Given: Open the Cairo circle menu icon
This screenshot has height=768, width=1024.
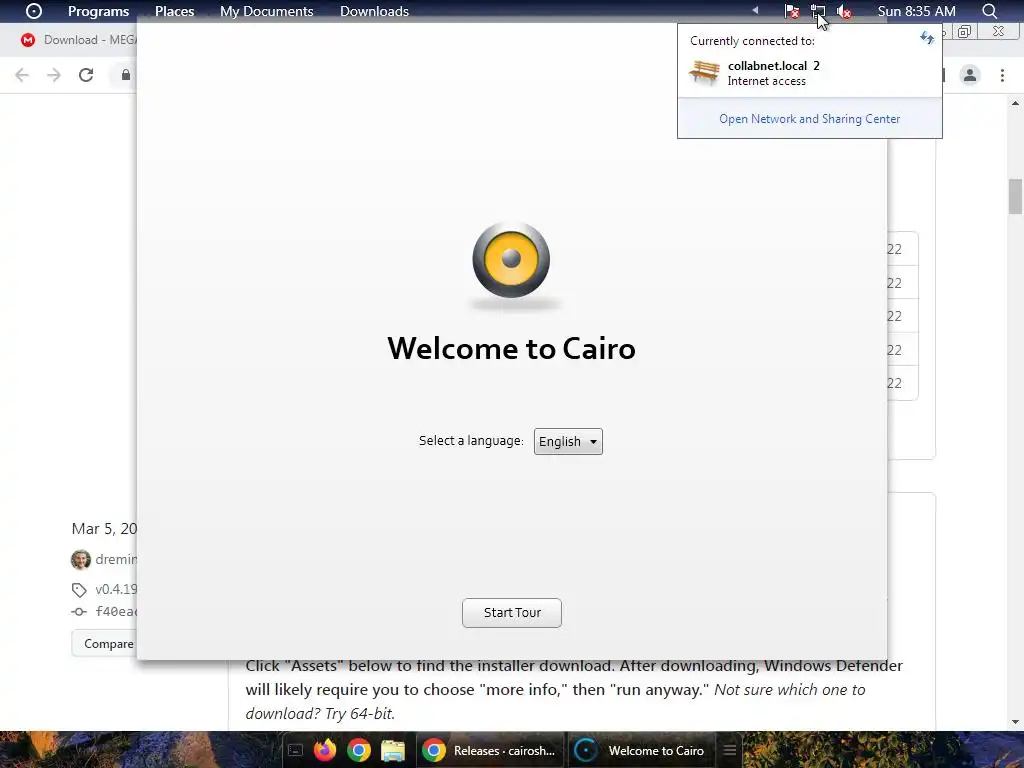Looking at the screenshot, I should click(33, 11).
